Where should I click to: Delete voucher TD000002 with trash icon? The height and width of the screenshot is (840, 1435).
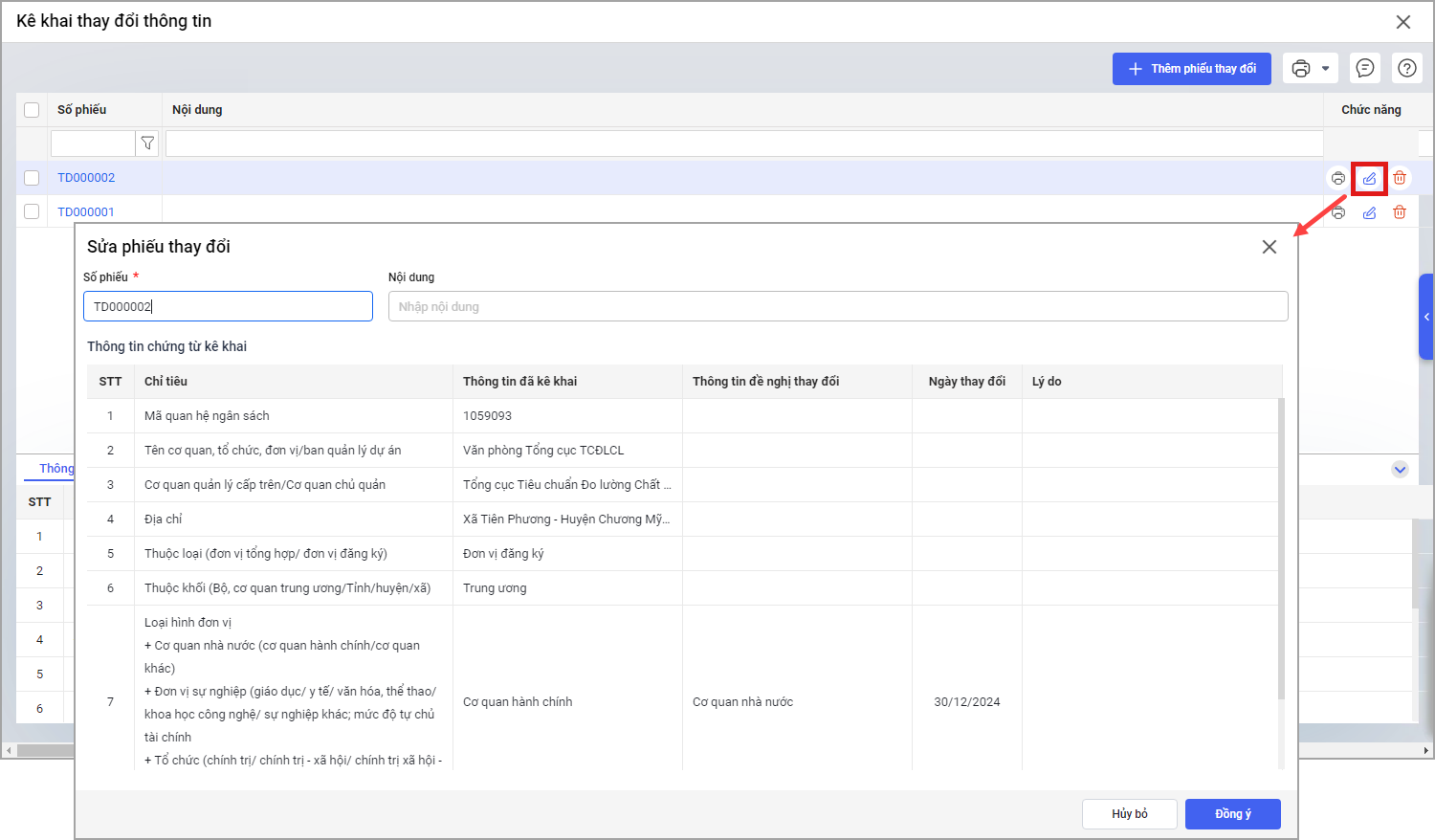tap(1400, 178)
